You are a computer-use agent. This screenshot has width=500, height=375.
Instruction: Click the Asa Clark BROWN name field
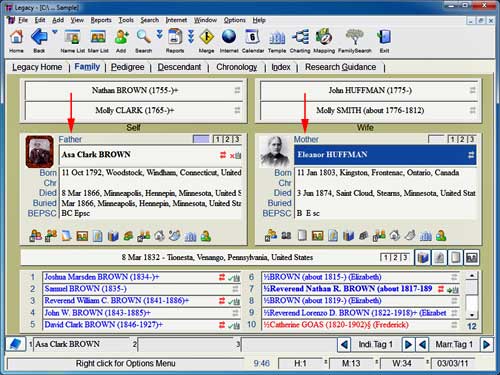(x=150, y=155)
